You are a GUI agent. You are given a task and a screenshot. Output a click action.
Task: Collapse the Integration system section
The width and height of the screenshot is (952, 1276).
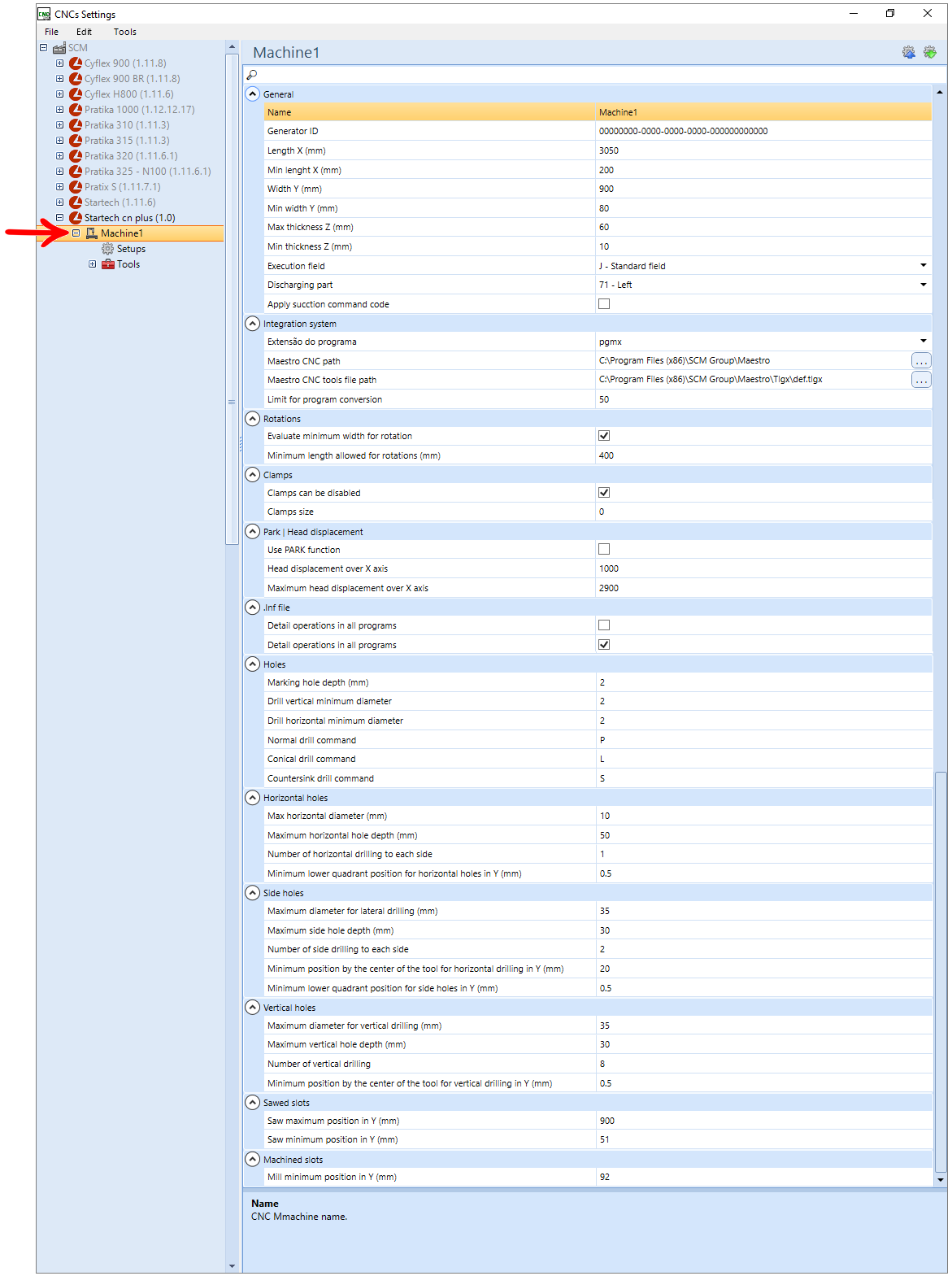[x=253, y=323]
